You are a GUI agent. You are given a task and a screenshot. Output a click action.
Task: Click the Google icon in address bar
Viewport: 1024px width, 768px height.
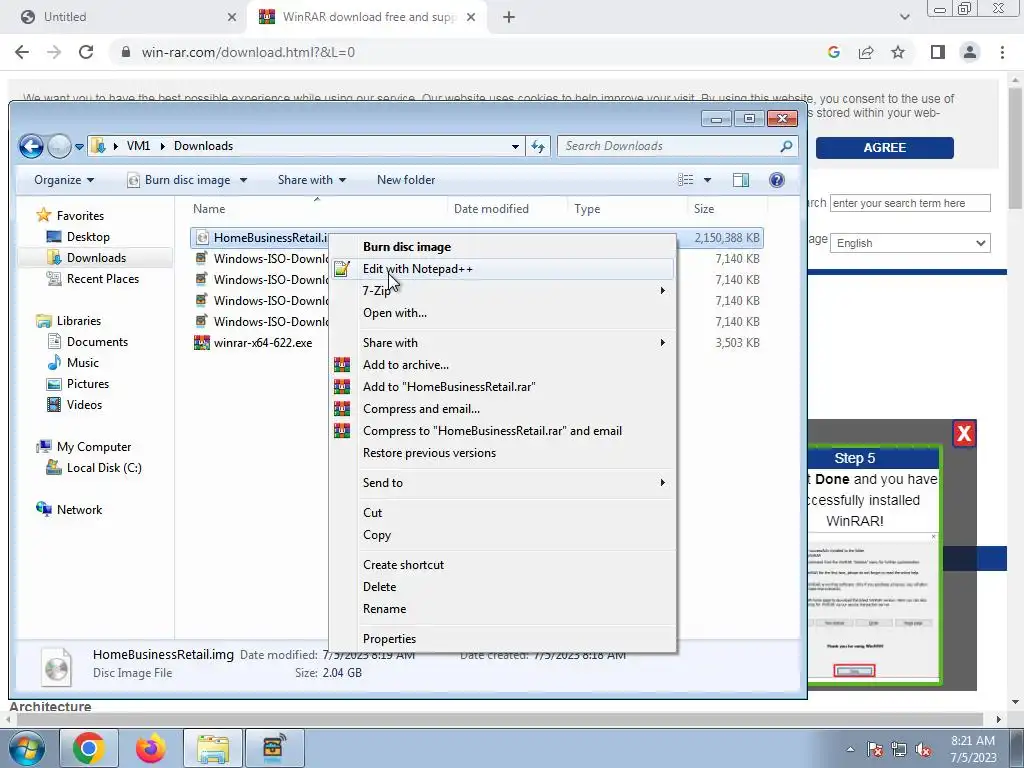coord(833,52)
